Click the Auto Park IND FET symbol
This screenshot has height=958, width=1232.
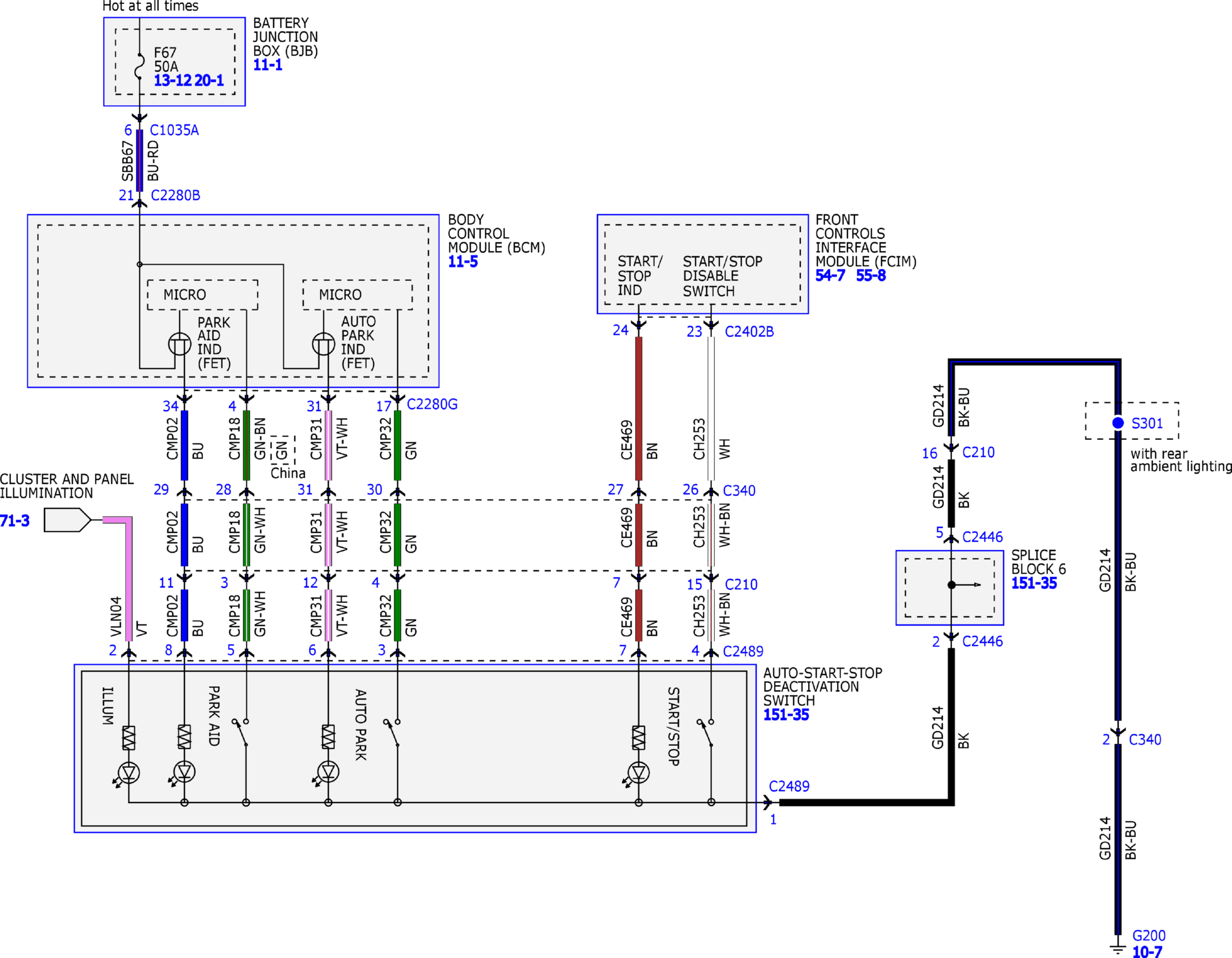tap(323, 344)
